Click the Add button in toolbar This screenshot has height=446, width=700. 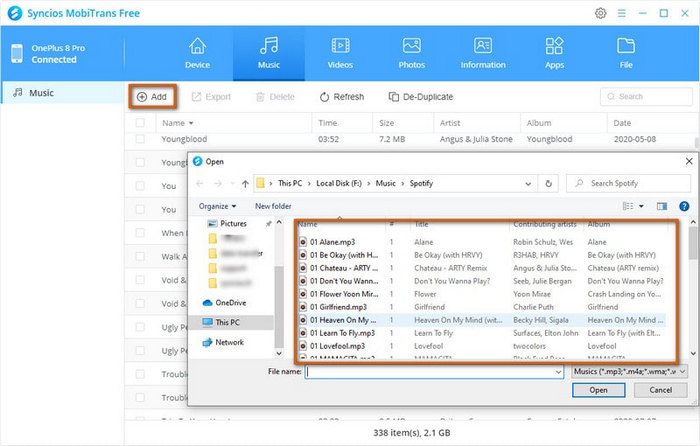point(152,97)
